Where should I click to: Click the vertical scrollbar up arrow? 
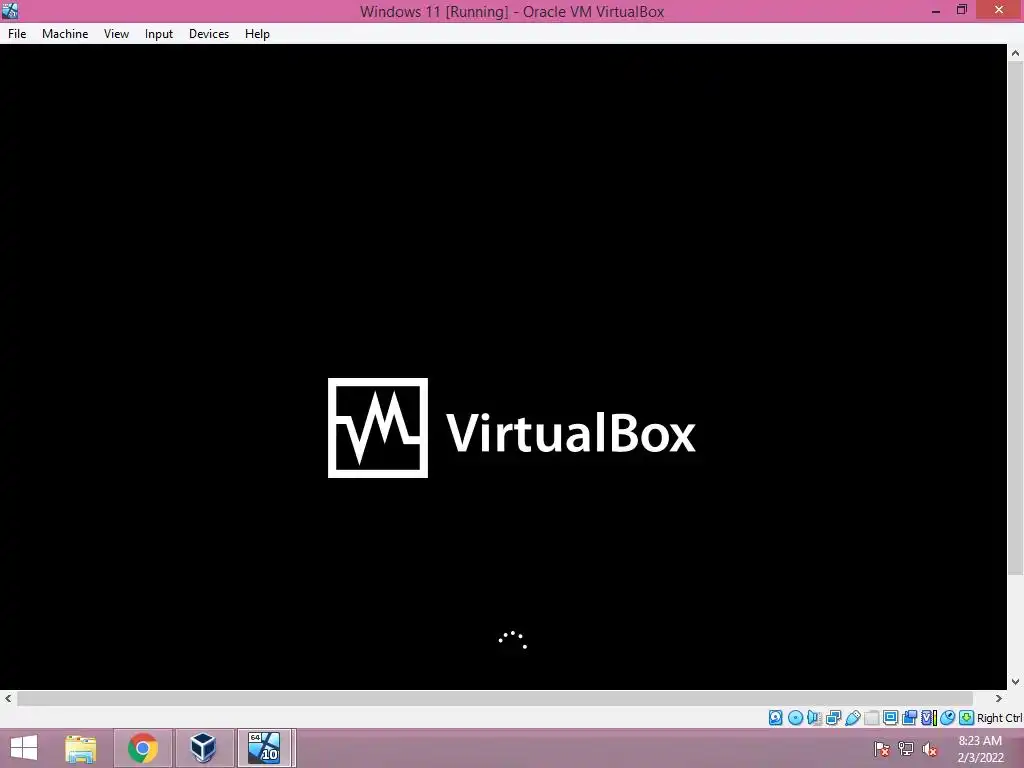coord(1015,53)
